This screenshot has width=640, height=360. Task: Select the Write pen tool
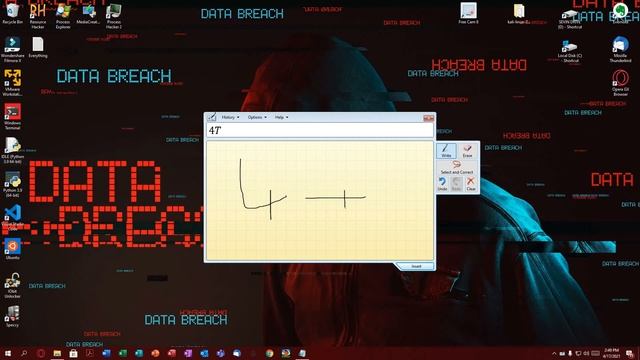[x=446, y=151]
